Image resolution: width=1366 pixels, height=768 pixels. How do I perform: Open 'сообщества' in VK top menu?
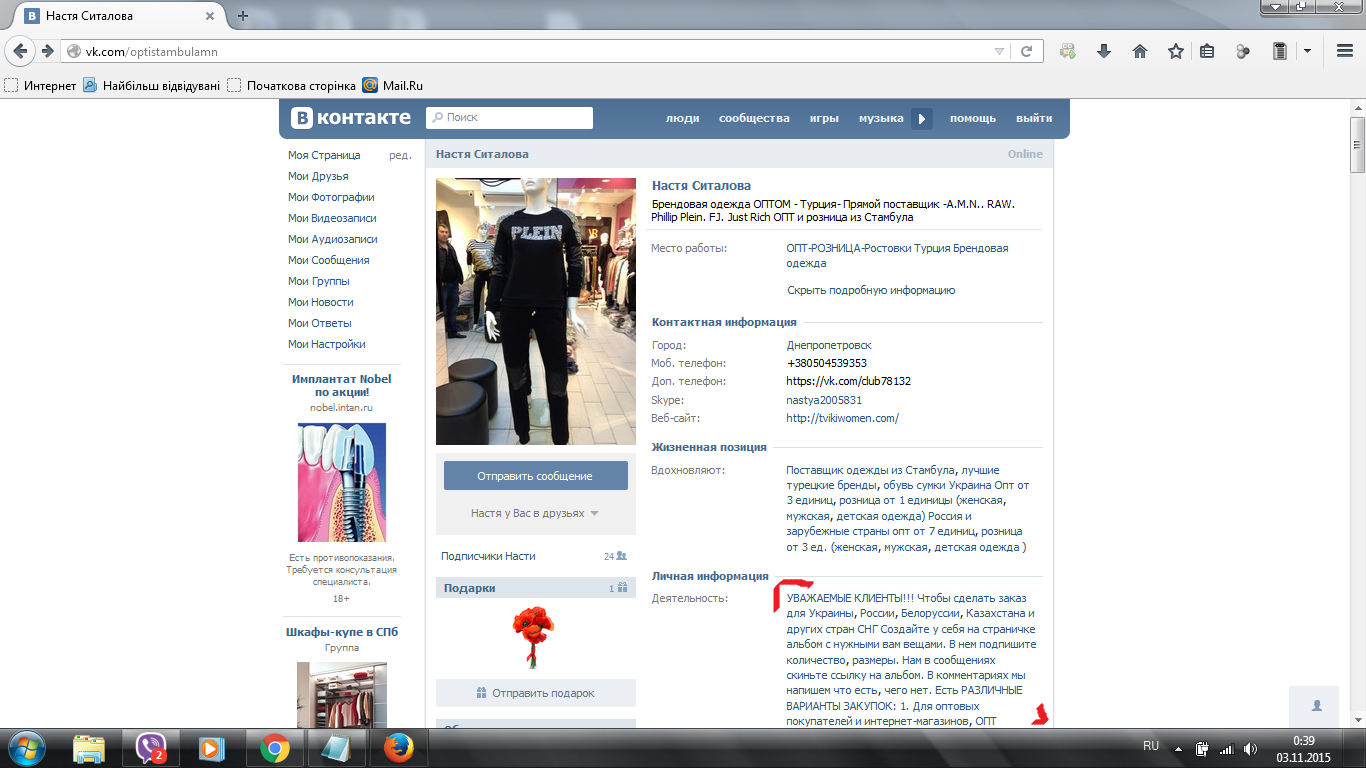754,118
